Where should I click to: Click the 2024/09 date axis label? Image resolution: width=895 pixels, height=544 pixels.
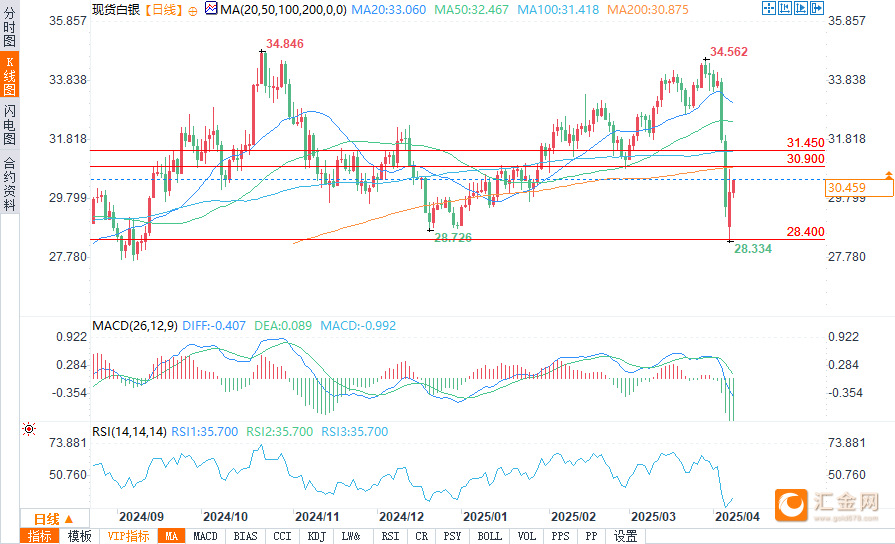tap(141, 517)
